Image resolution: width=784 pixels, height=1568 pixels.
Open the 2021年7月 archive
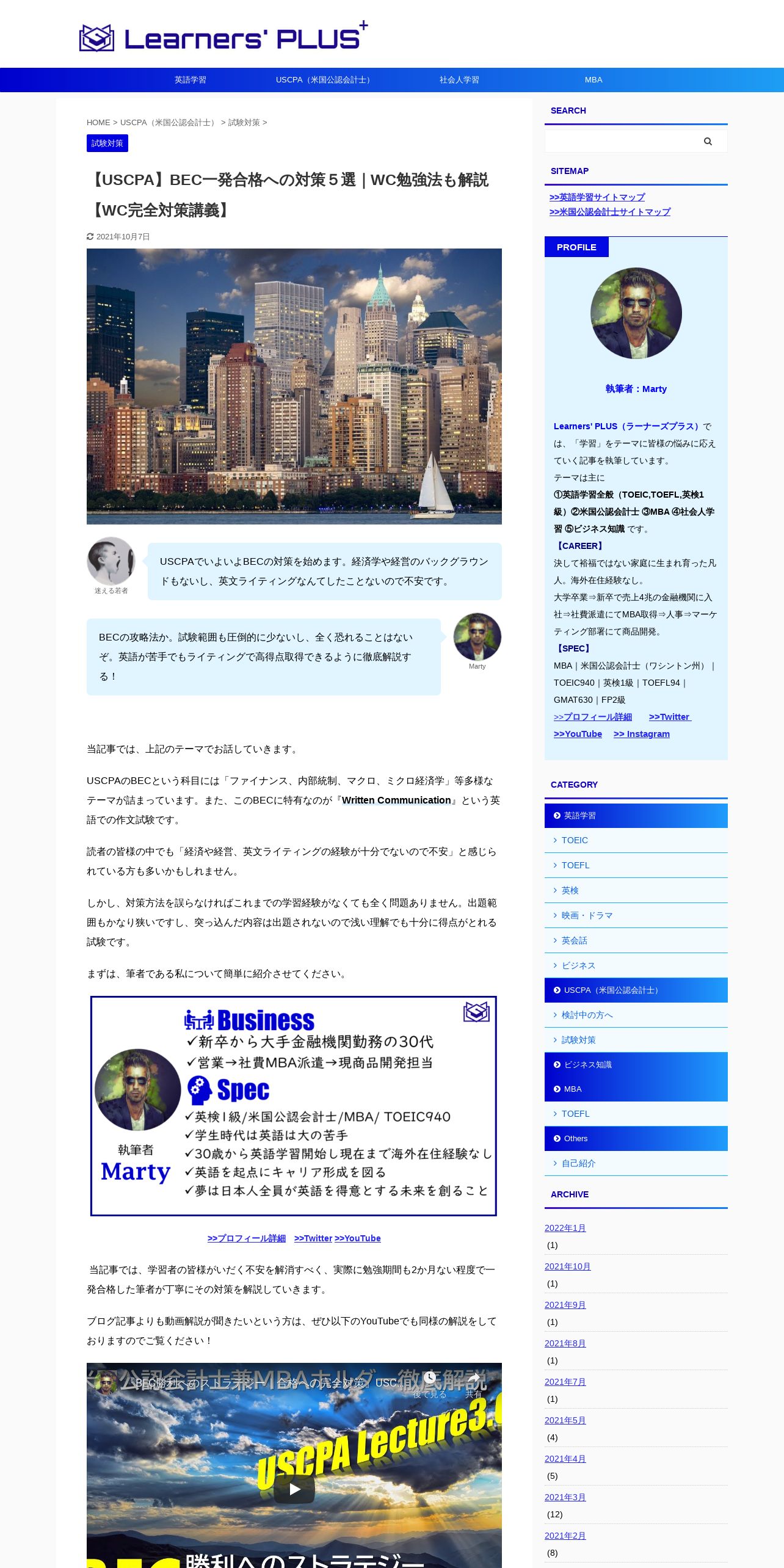pyautogui.click(x=565, y=1382)
